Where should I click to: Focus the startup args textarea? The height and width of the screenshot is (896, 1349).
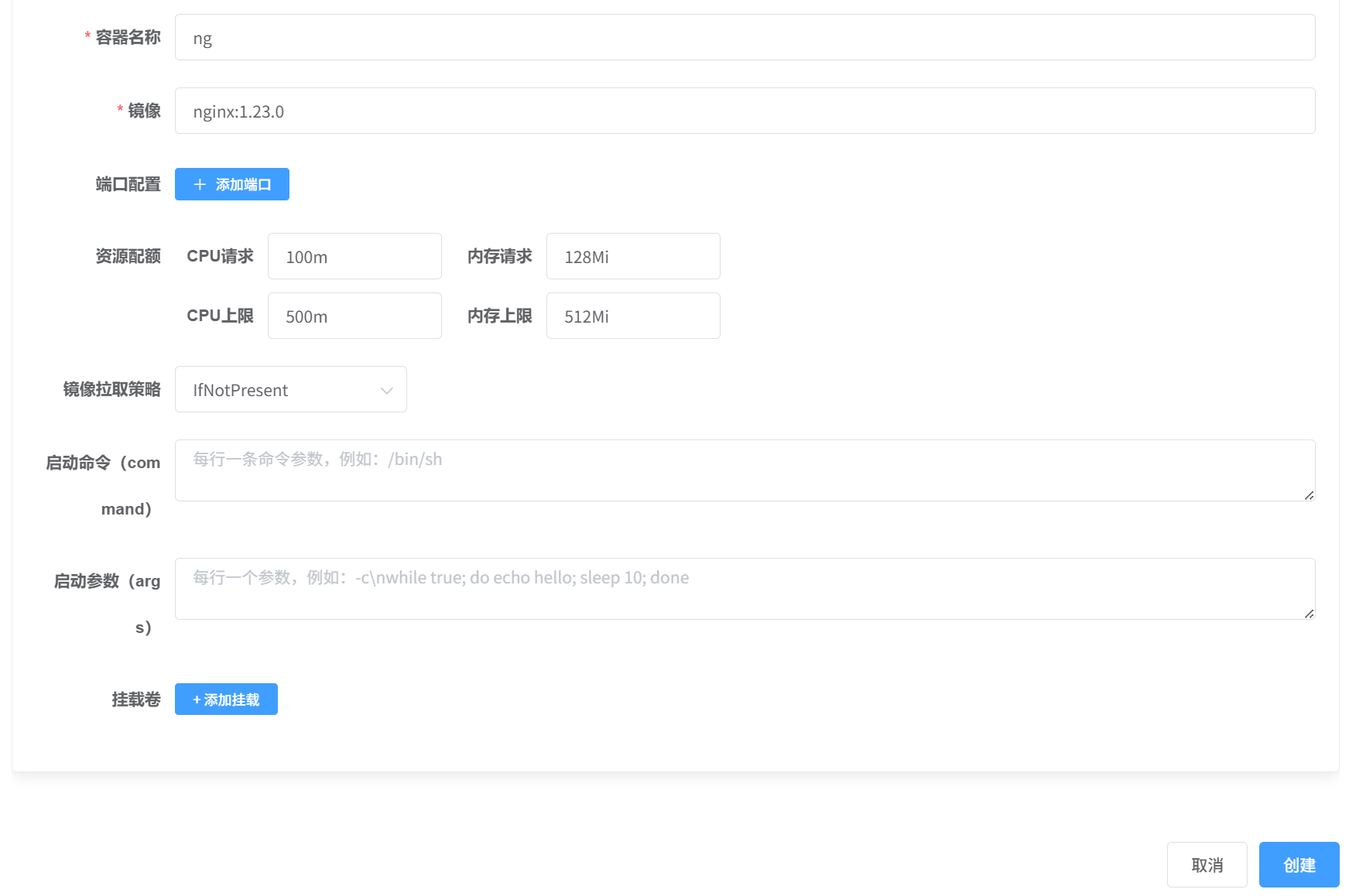click(744, 589)
